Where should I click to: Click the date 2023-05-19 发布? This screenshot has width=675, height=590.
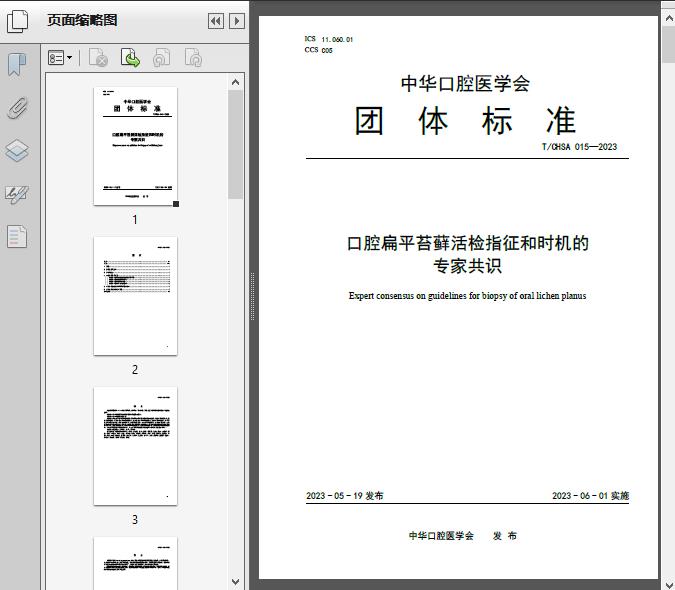click(x=344, y=496)
